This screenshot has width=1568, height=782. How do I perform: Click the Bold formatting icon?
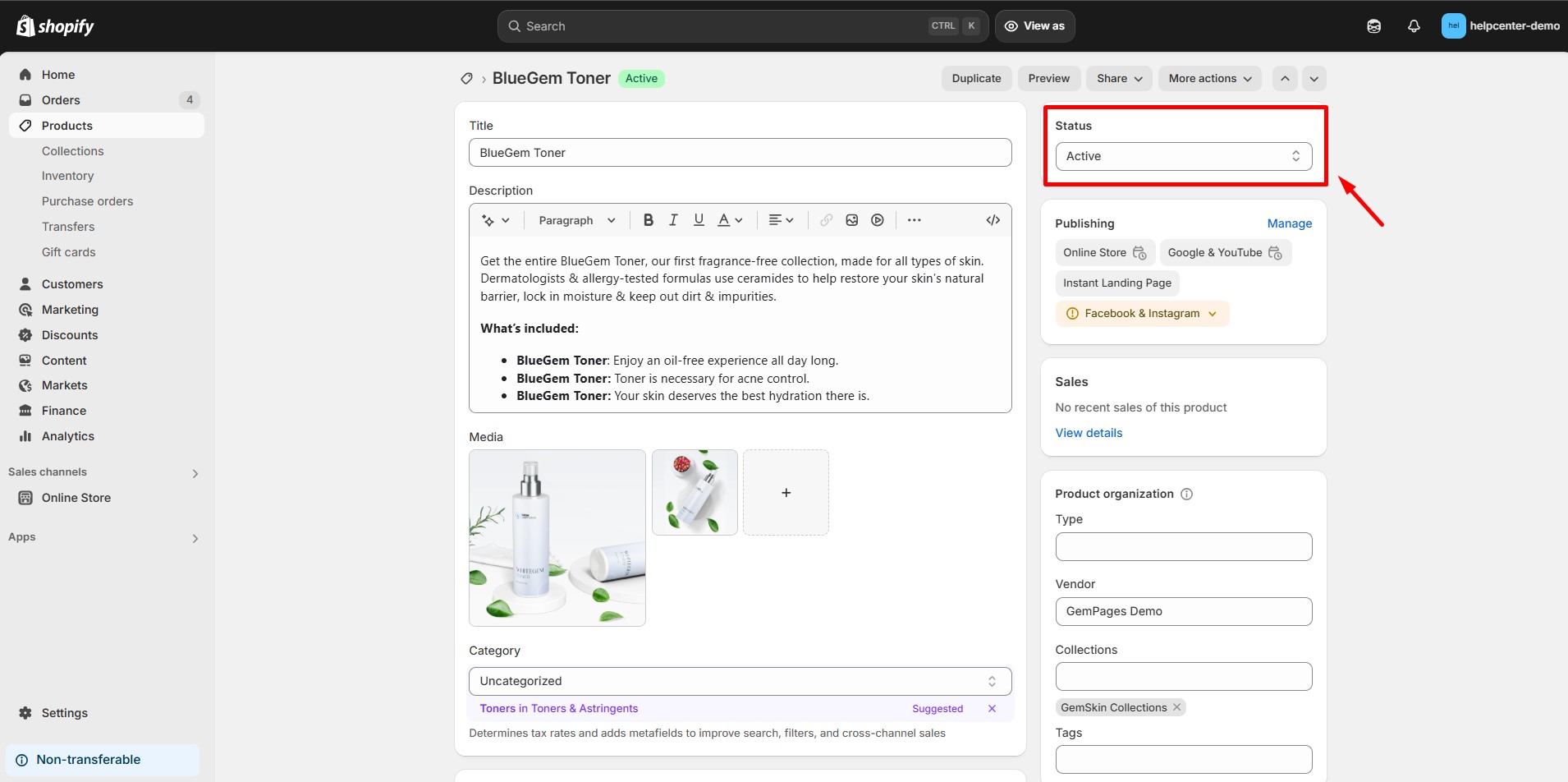point(648,220)
